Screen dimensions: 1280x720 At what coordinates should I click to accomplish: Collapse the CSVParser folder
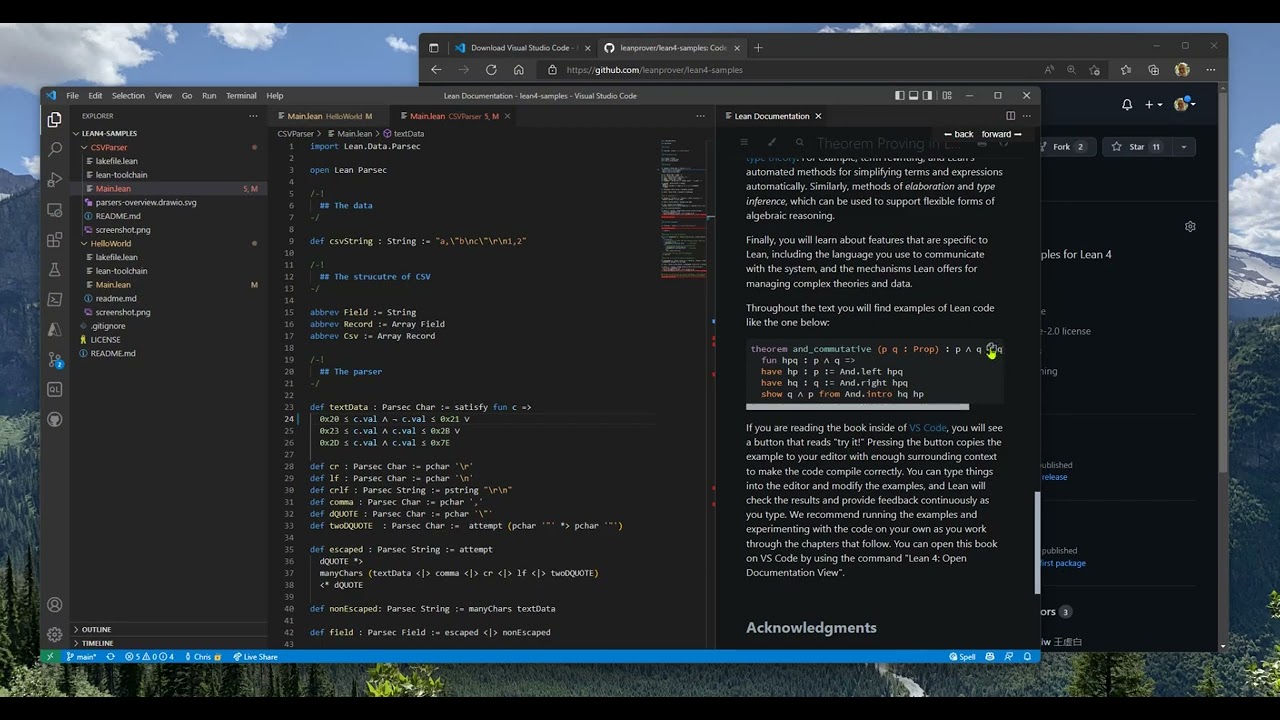(x=85, y=147)
